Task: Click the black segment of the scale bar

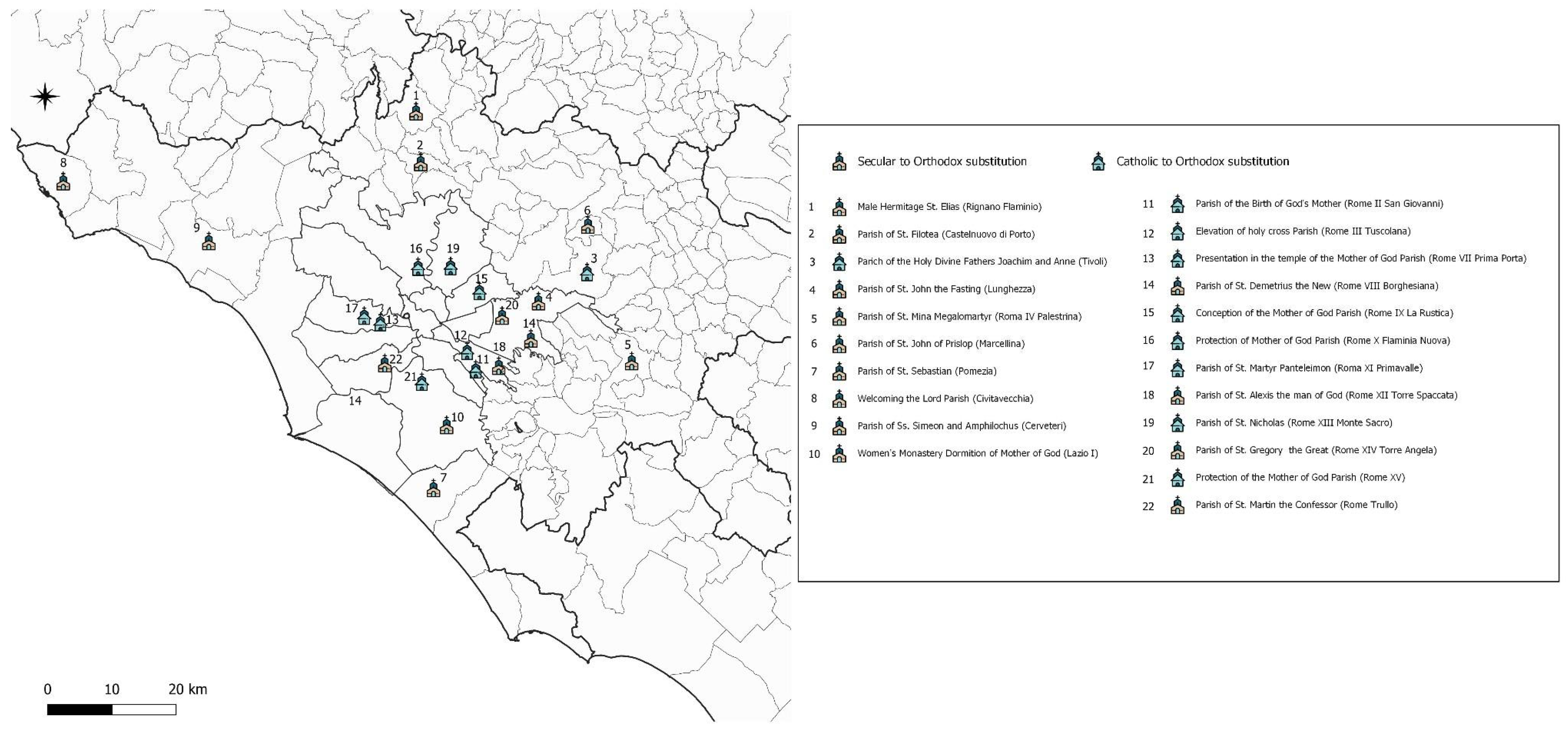Action: pos(80,709)
